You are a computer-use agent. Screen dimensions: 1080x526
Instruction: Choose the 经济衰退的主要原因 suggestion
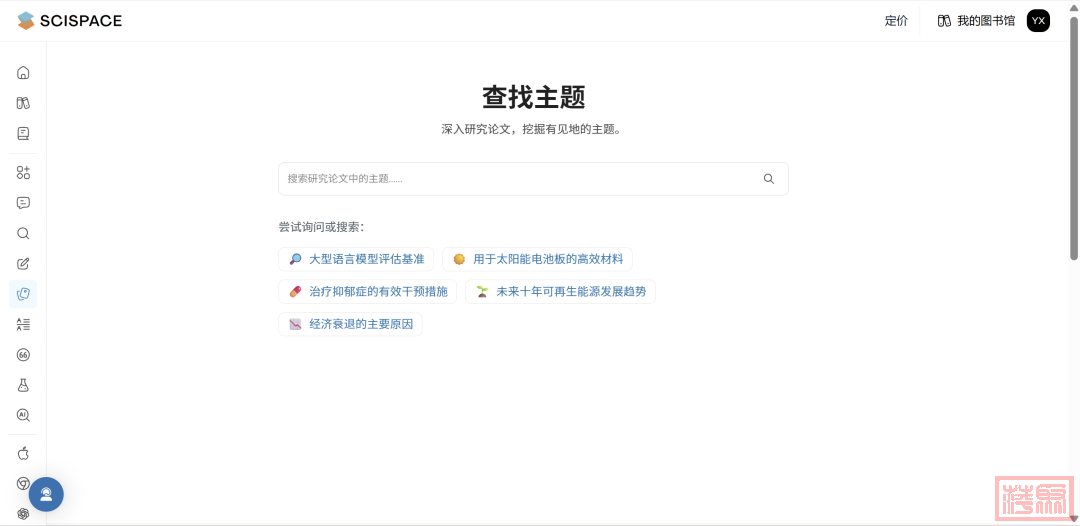(x=350, y=324)
